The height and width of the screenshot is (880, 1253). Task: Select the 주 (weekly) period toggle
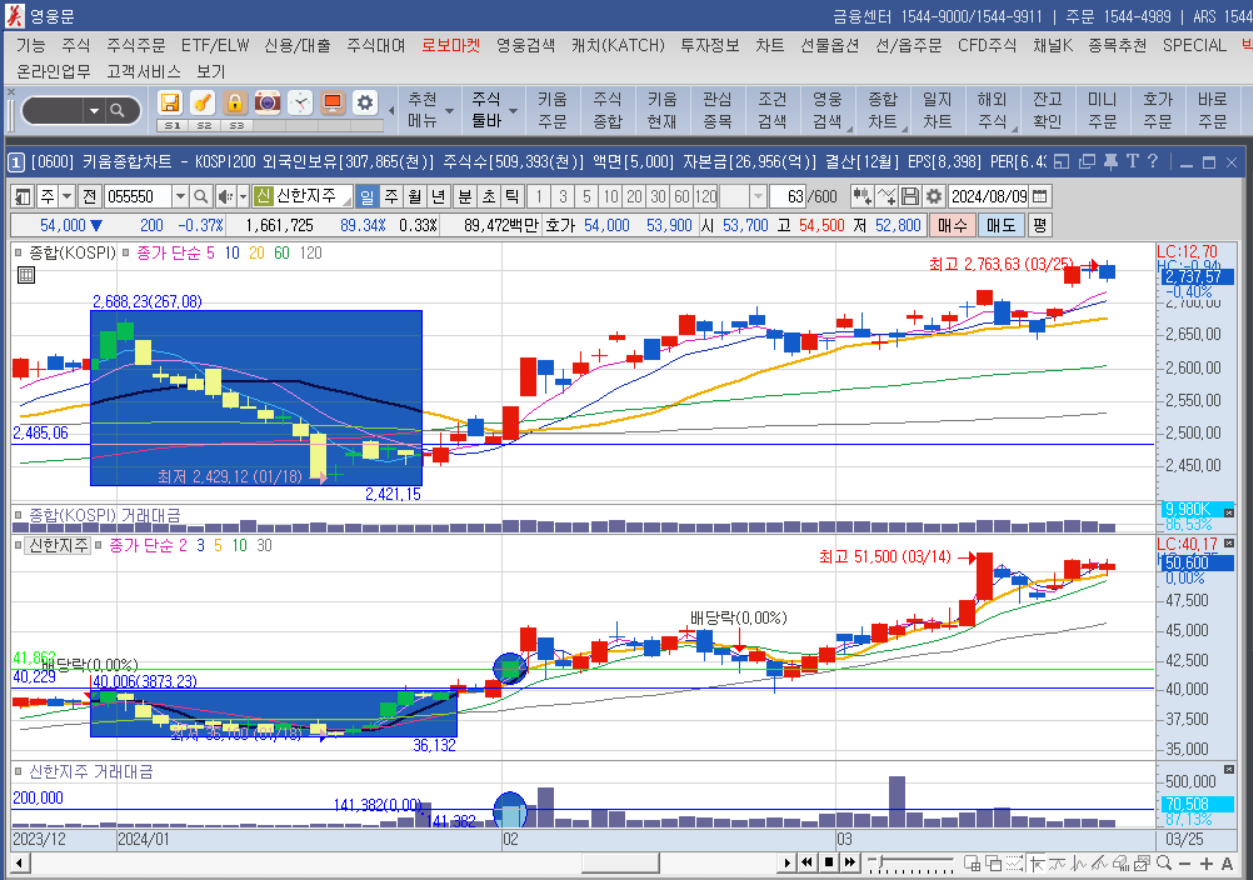click(x=391, y=196)
